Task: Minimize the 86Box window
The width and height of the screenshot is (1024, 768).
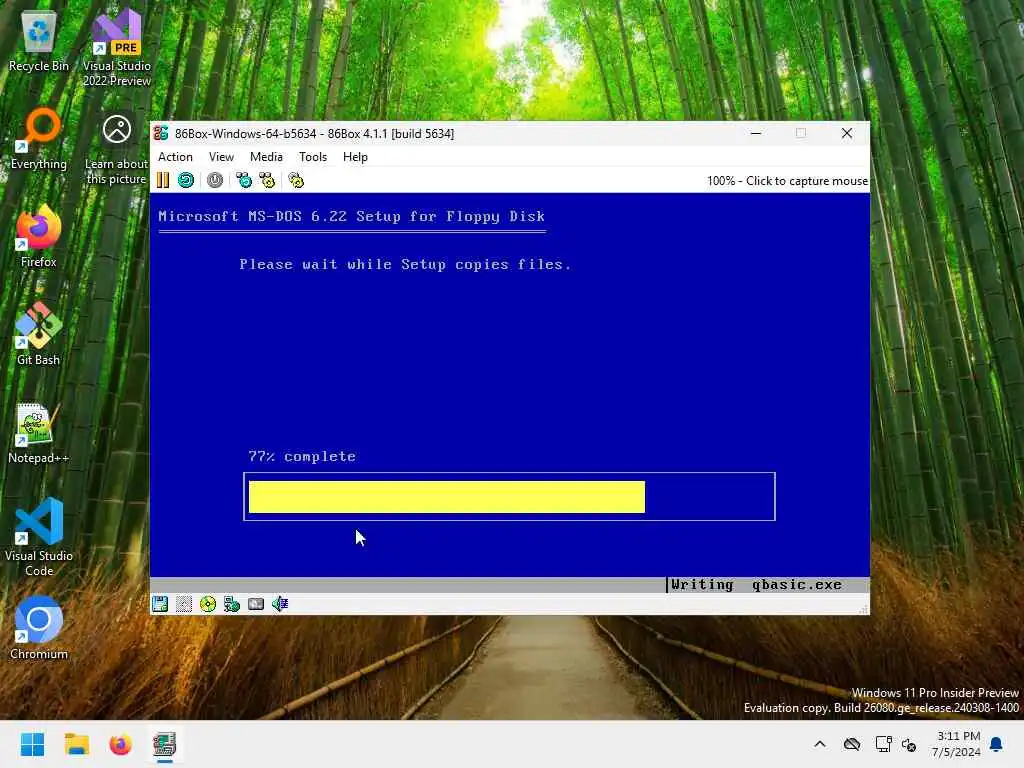Action: [x=756, y=133]
